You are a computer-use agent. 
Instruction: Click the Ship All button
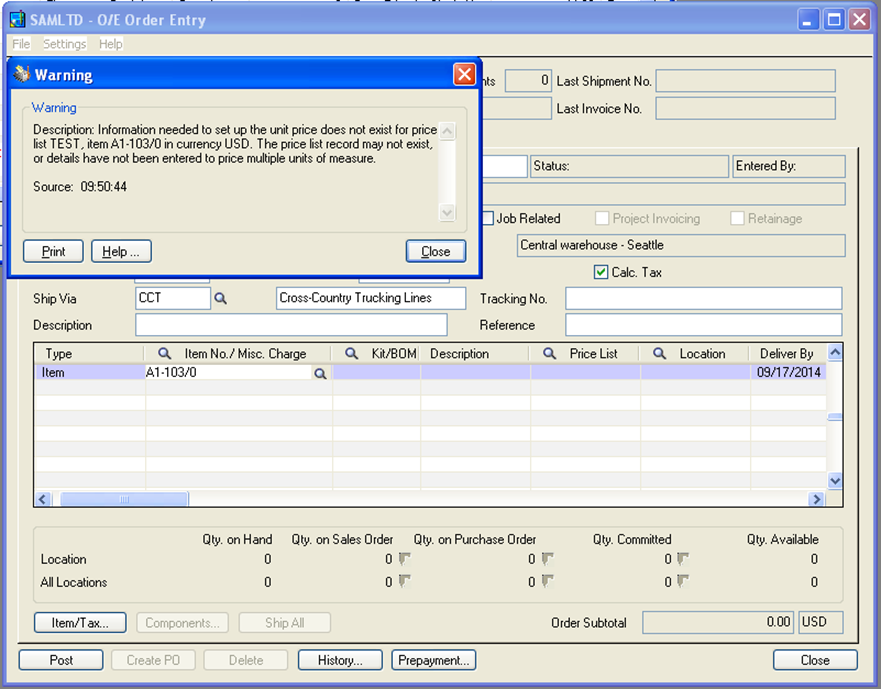tap(284, 623)
